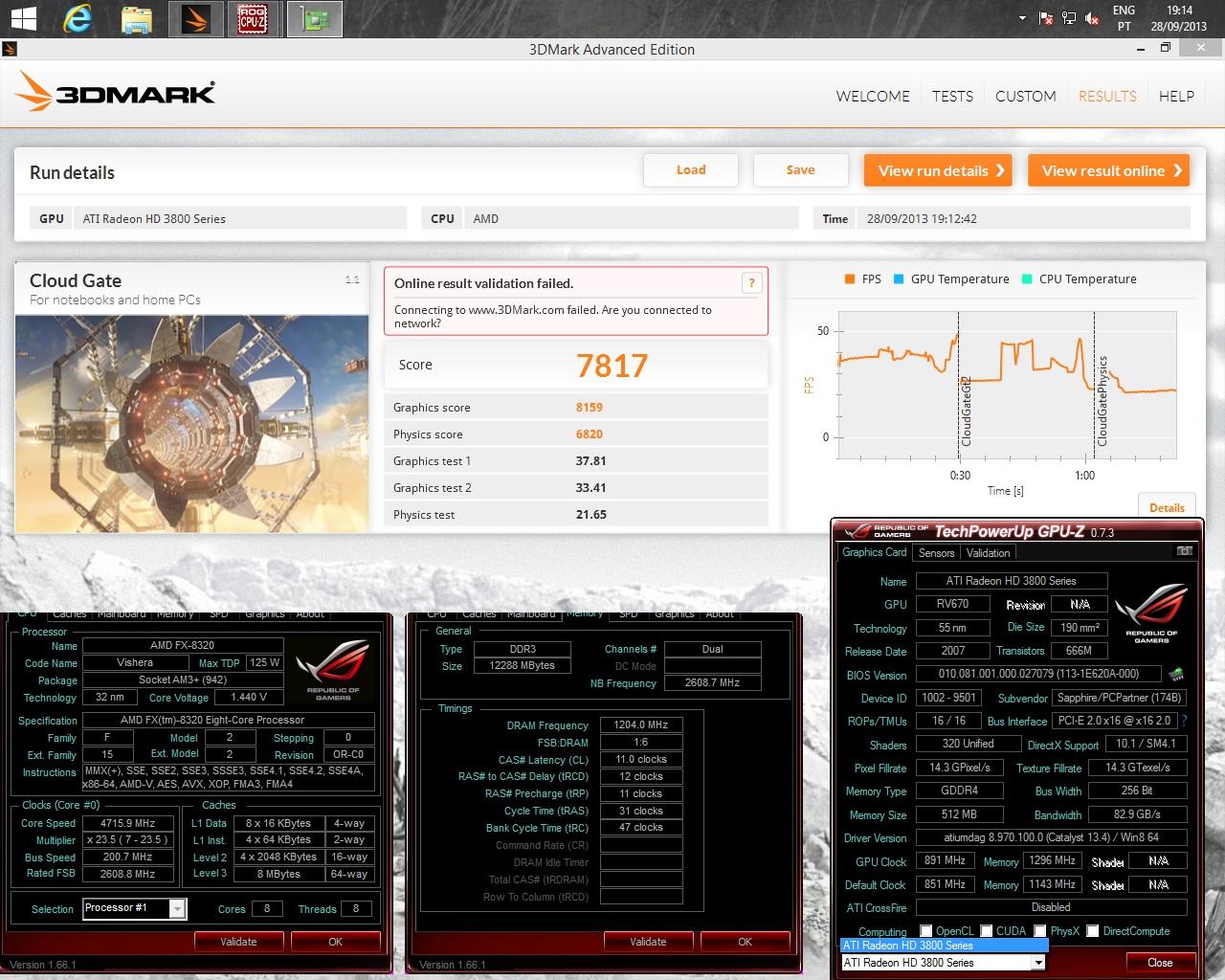Click the 3DMark title bar icon

click(x=9, y=49)
